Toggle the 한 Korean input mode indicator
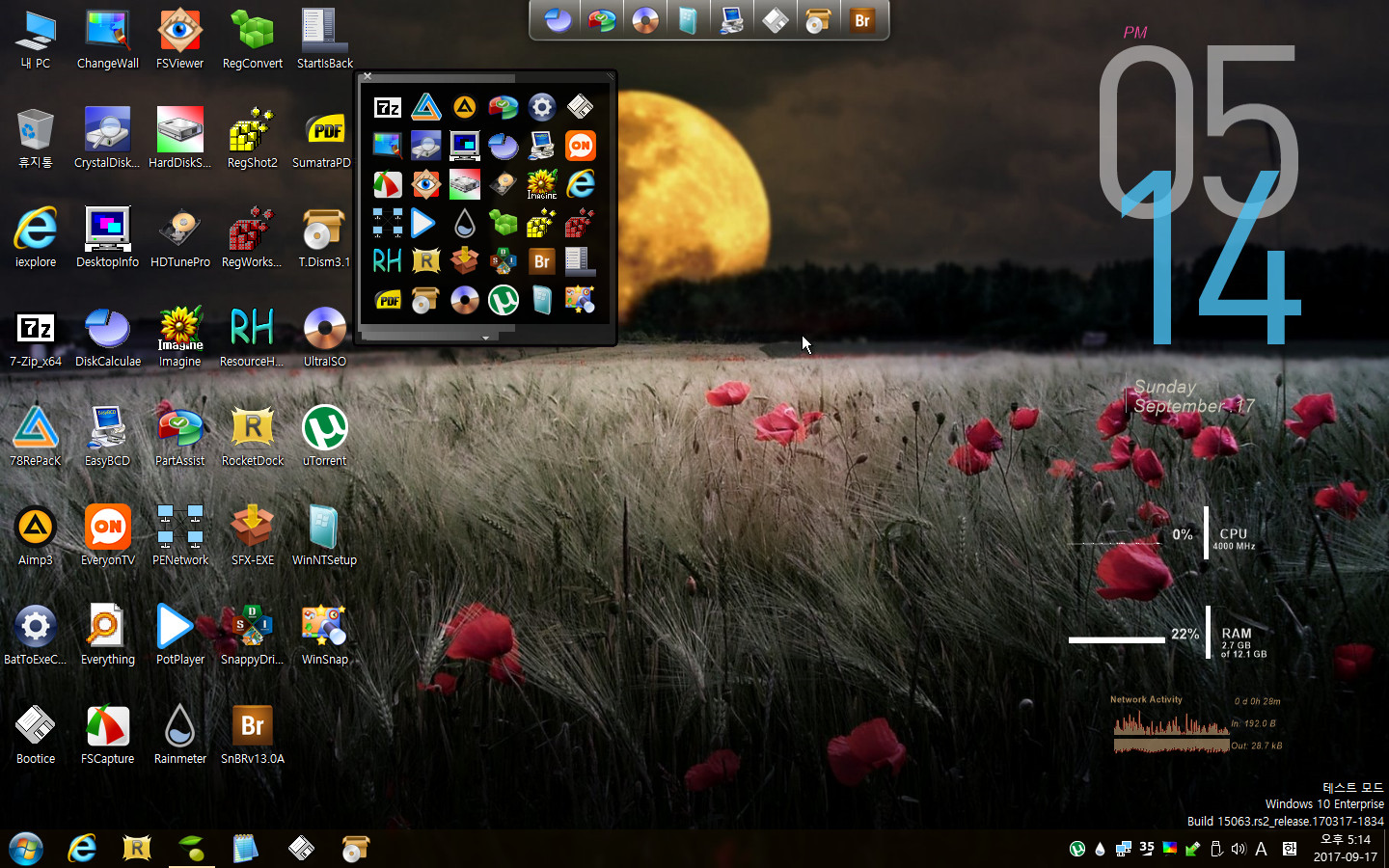The height and width of the screenshot is (868, 1389). coord(1290,849)
